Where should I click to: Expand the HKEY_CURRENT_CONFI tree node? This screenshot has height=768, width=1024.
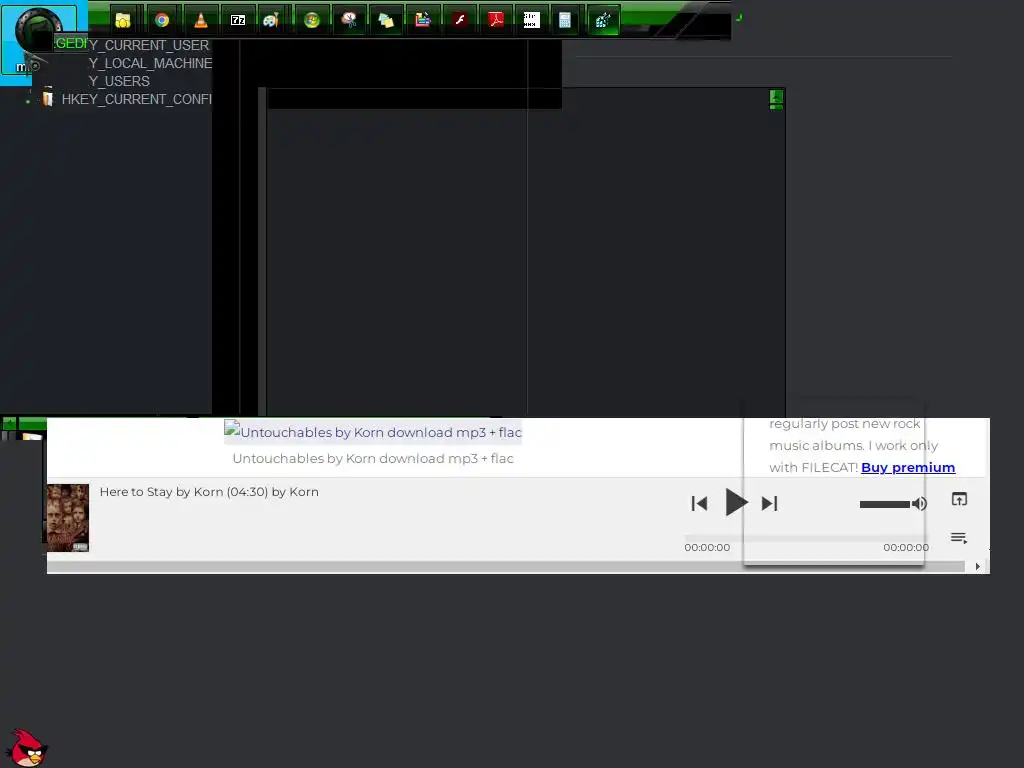tap(28, 101)
